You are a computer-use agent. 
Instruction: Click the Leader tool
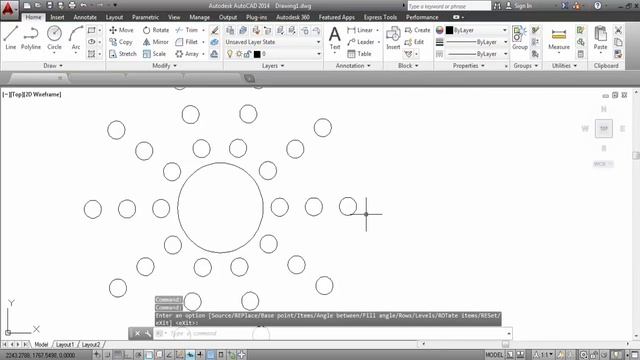click(x=361, y=42)
